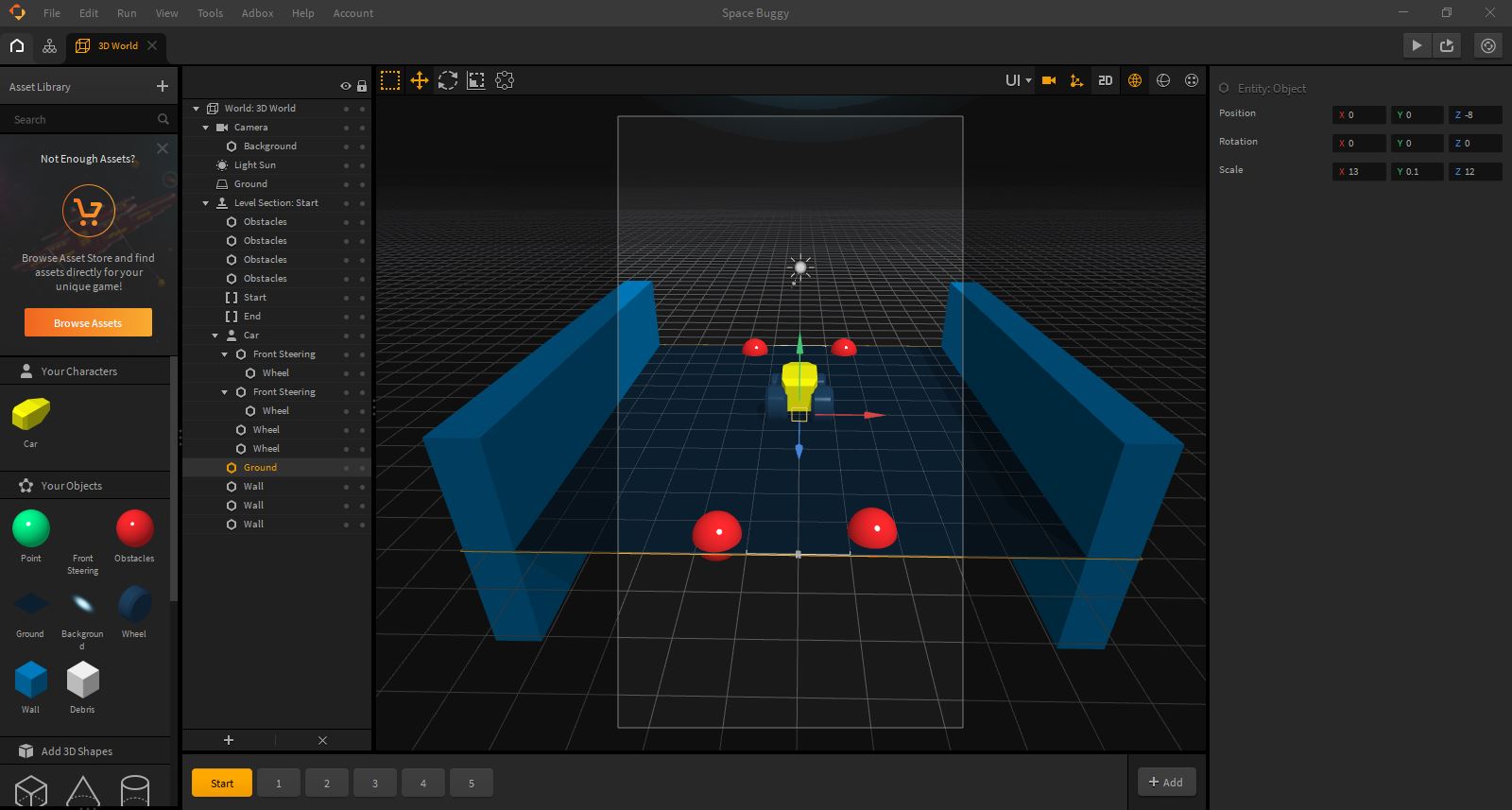
Task: Click the Scale X input field
Action: (x=1359, y=171)
